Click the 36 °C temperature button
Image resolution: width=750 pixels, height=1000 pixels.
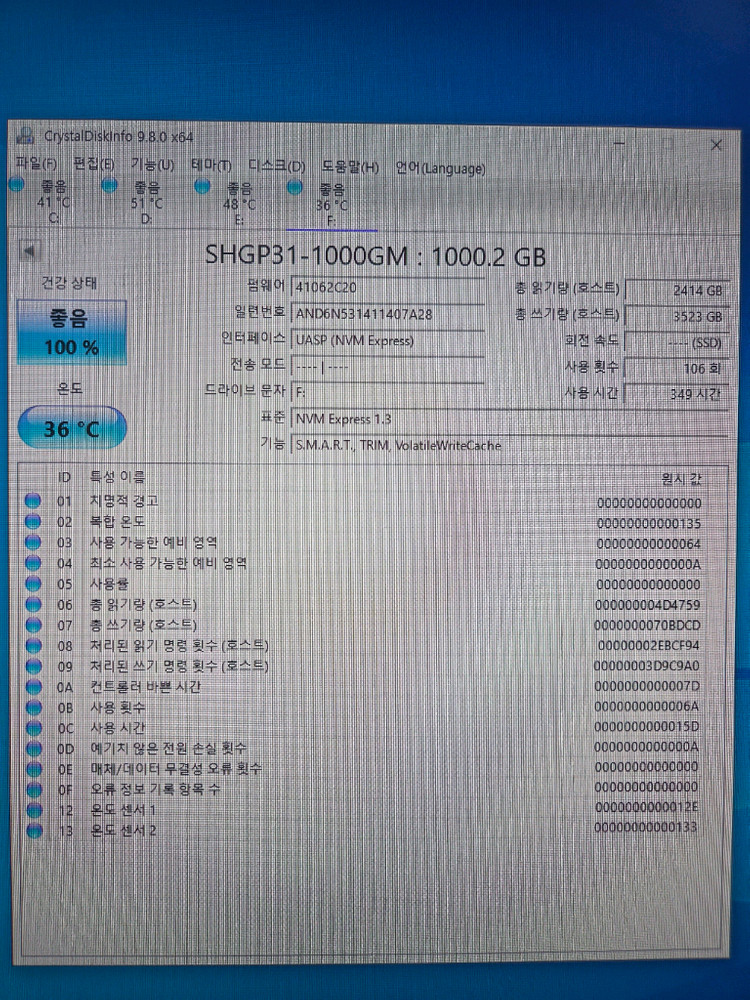(x=71, y=428)
